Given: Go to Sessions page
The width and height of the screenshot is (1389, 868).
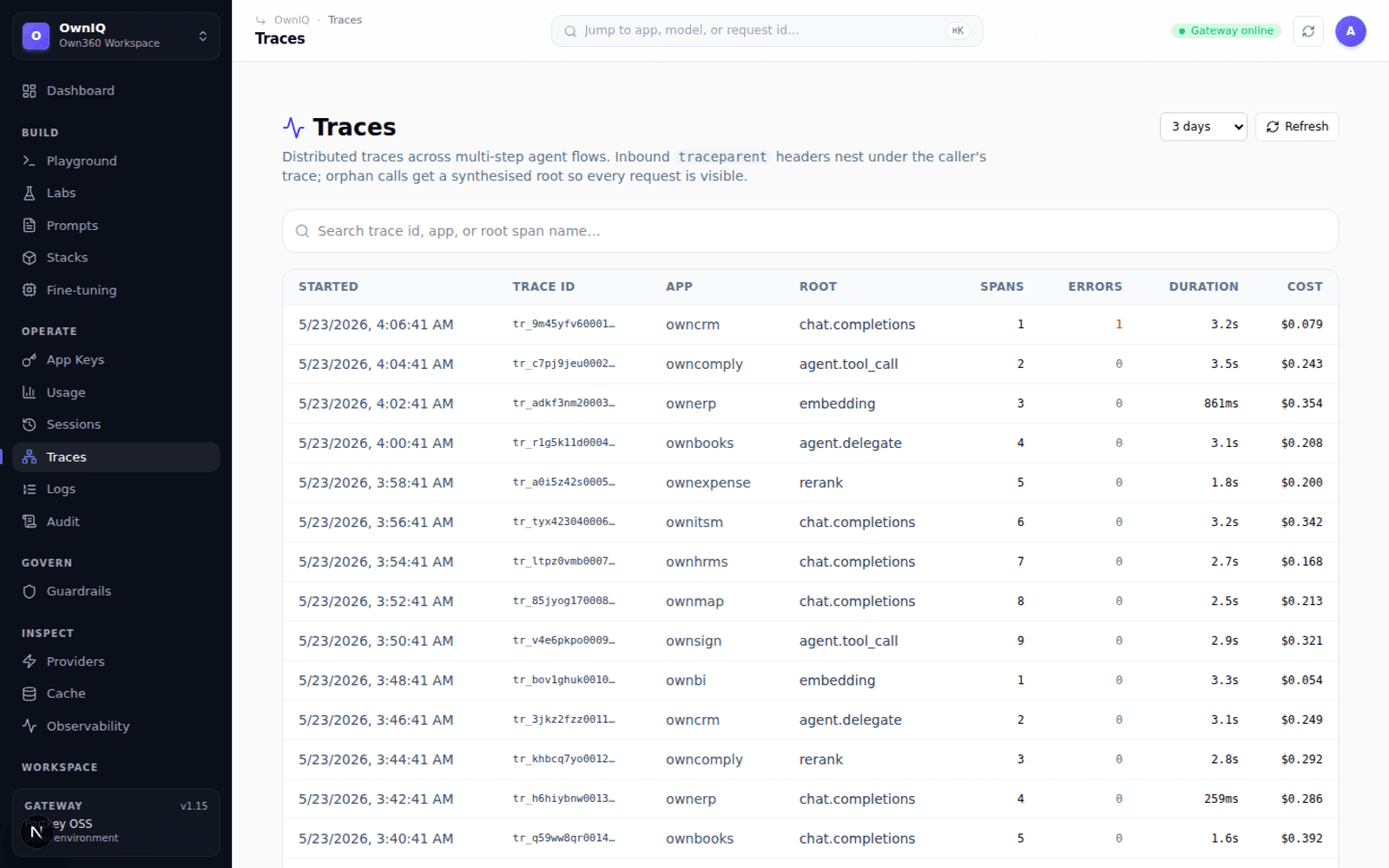Looking at the screenshot, I should [116, 424].
